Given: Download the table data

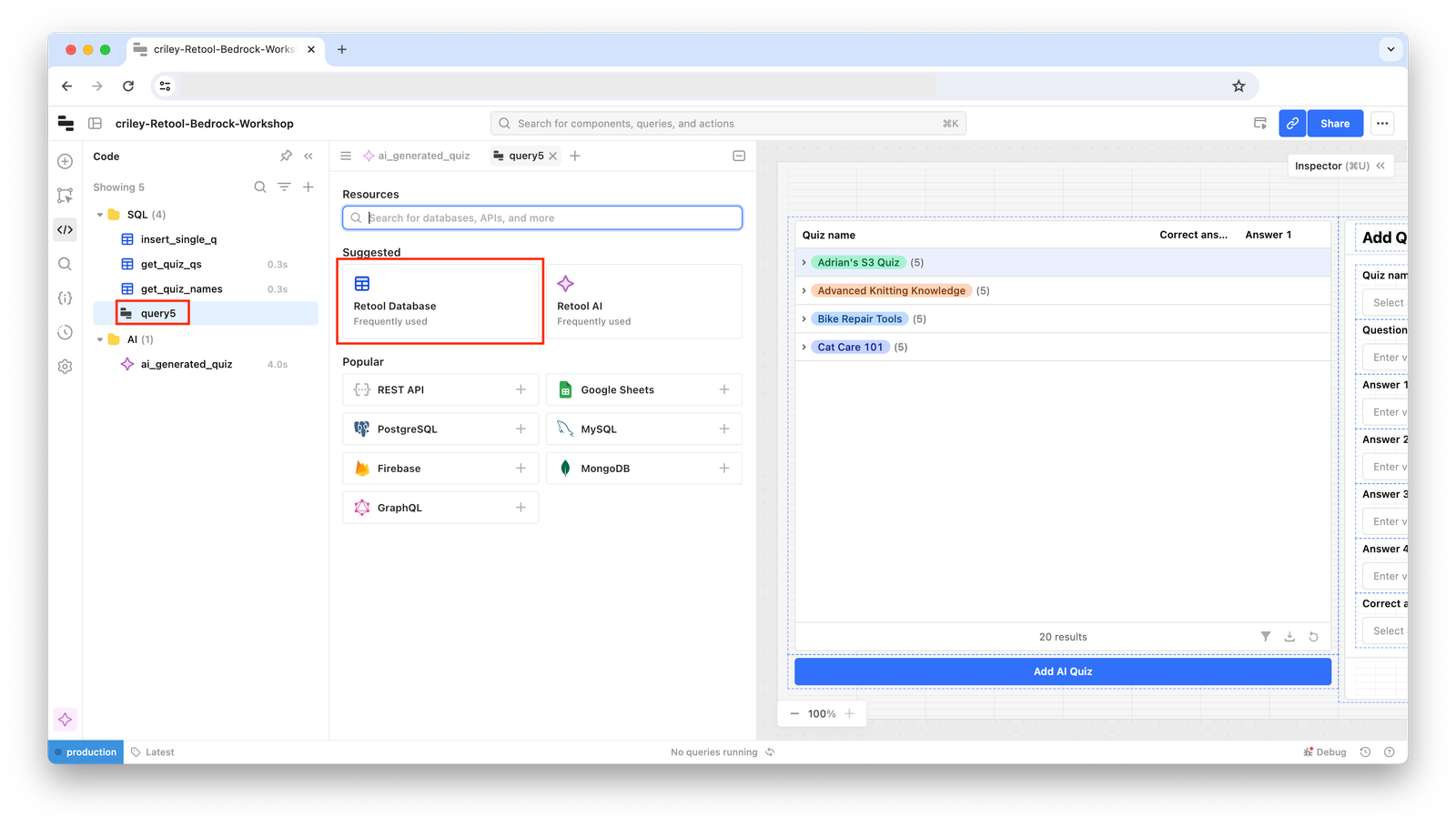Looking at the screenshot, I should coord(1289,637).
